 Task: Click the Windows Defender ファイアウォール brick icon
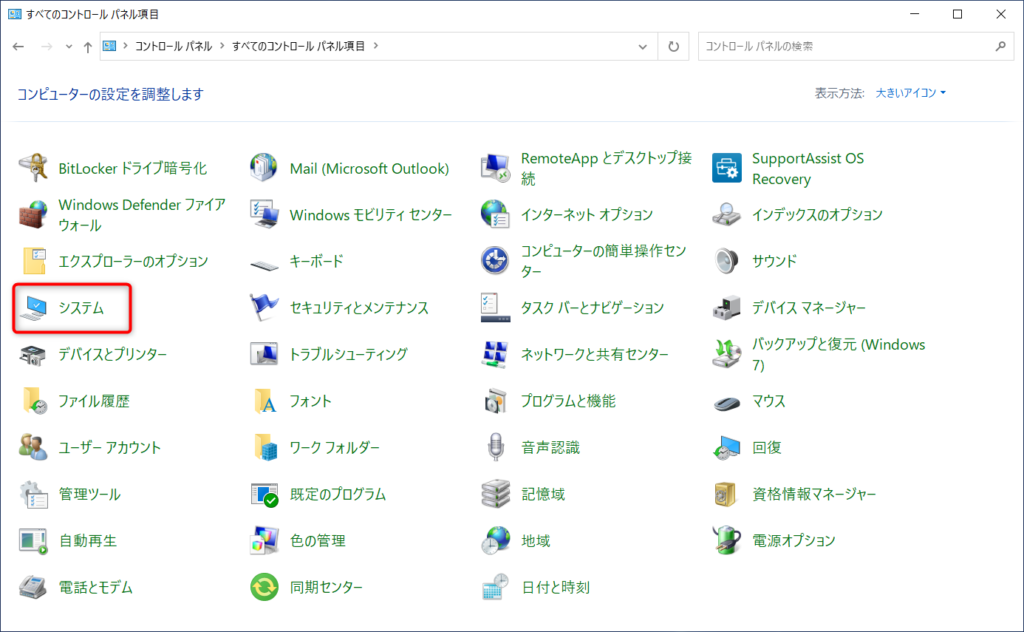coord(33,215)
